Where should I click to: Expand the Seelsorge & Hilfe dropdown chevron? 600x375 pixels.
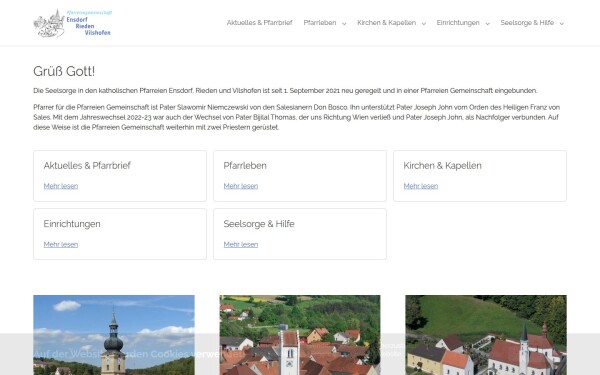click(x=561, y=24)
